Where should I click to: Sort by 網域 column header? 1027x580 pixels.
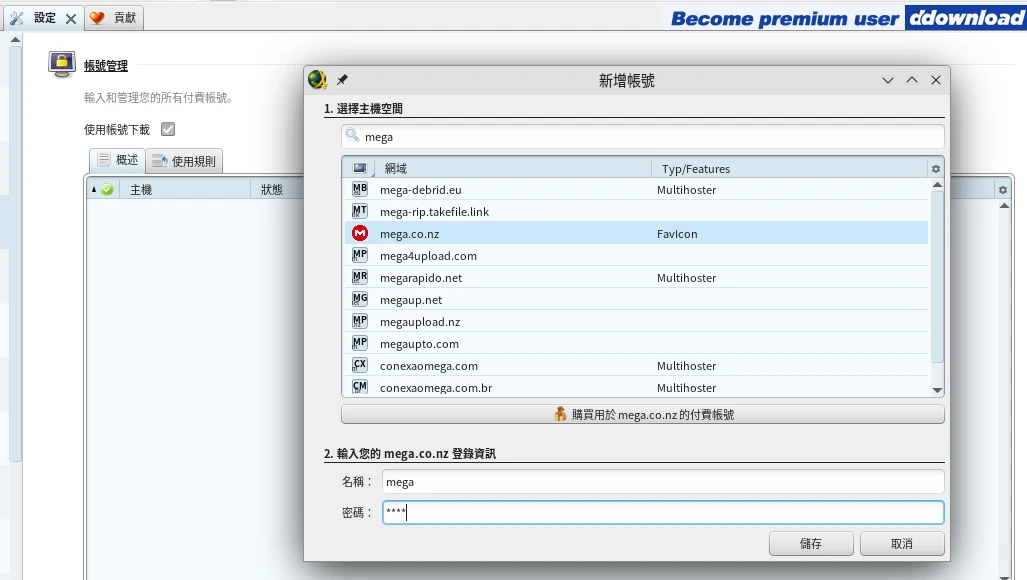[x=513, y=168]
